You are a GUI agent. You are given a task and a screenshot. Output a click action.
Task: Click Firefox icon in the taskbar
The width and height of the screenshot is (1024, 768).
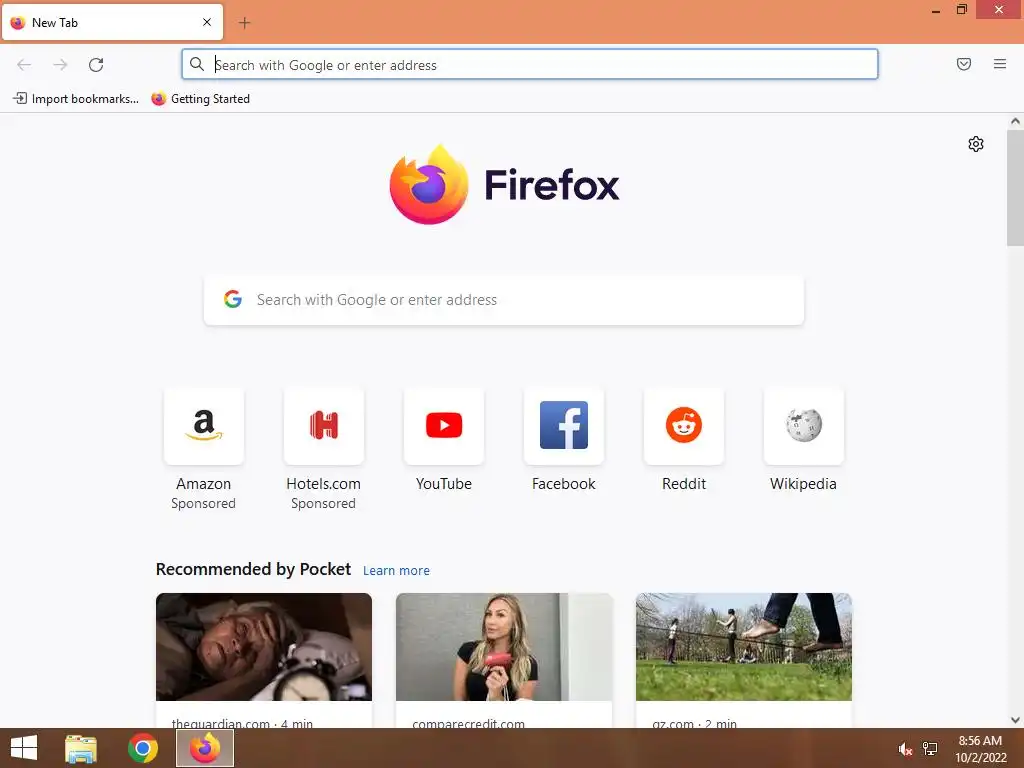[x=205, y=748]
